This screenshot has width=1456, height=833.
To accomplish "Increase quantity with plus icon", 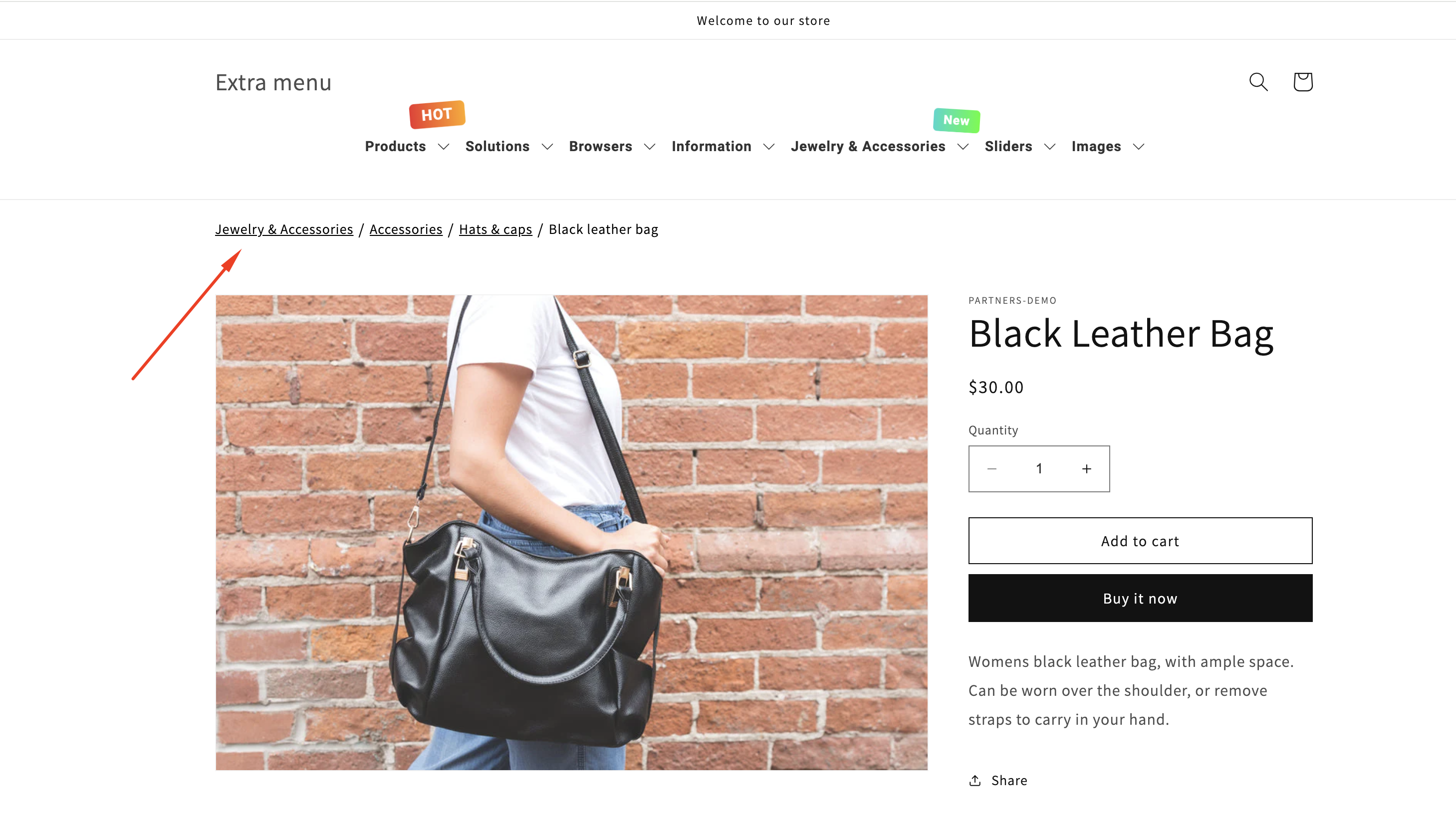I will point(1086,468).
